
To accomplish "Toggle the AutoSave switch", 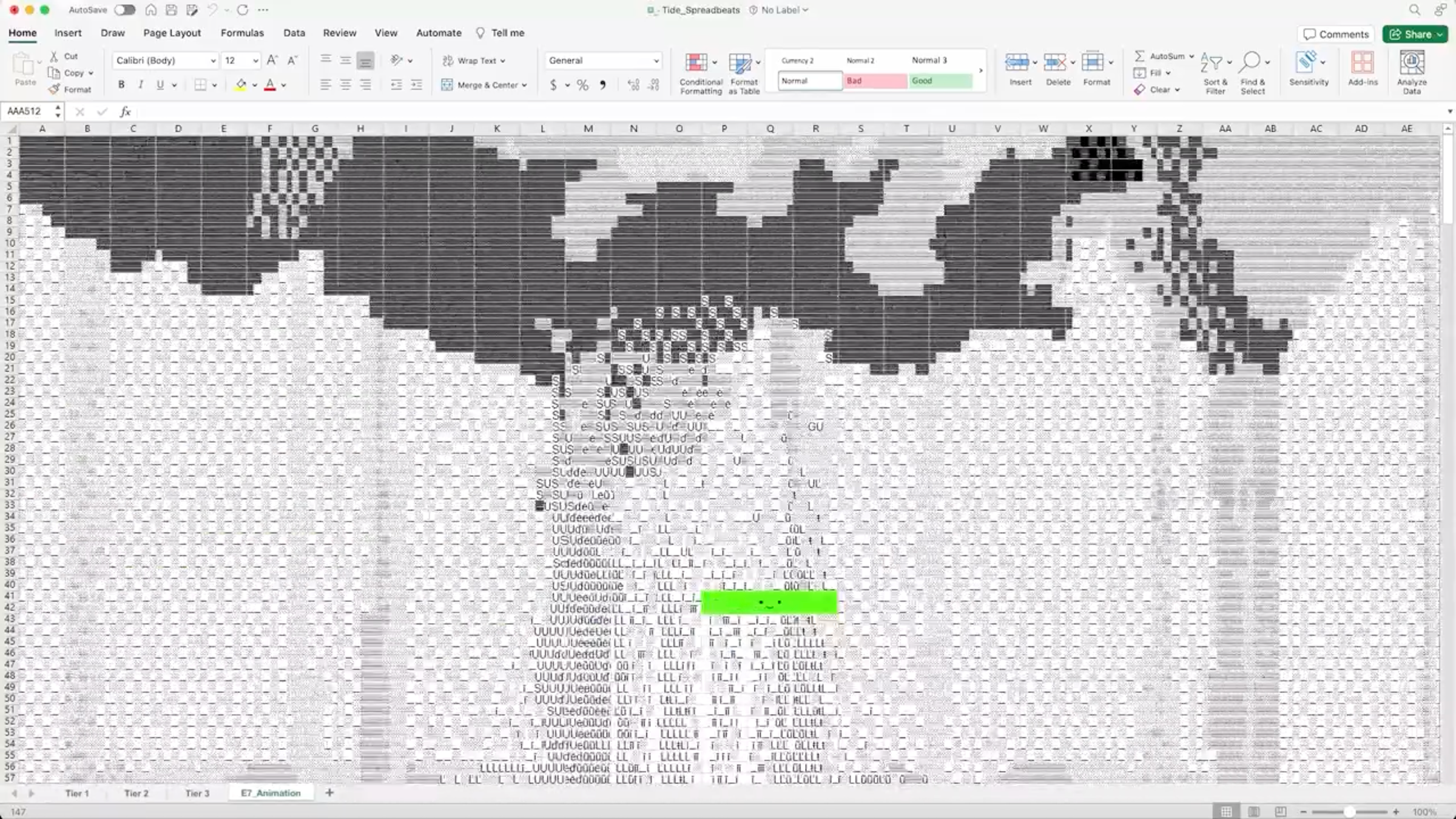I will pyautogui.click(x=124, y=10).
